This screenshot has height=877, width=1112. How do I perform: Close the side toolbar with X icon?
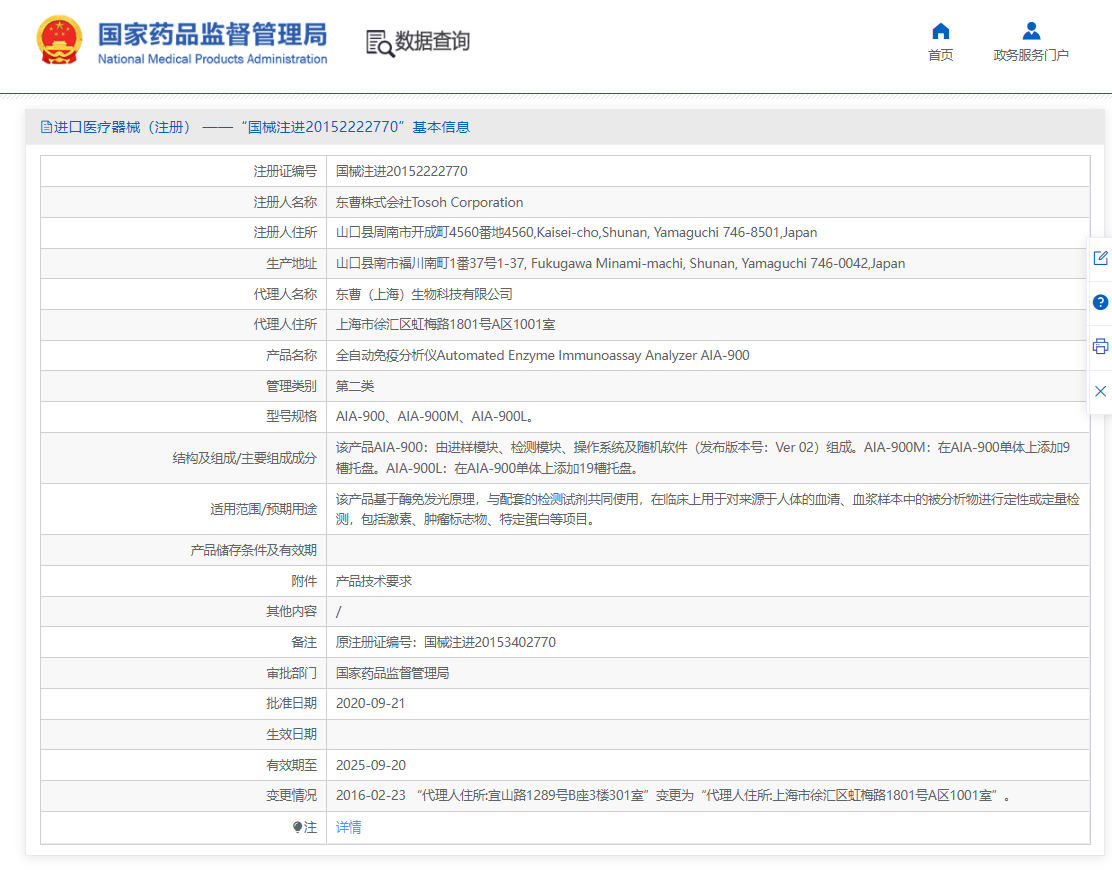tap(1100, 391)
